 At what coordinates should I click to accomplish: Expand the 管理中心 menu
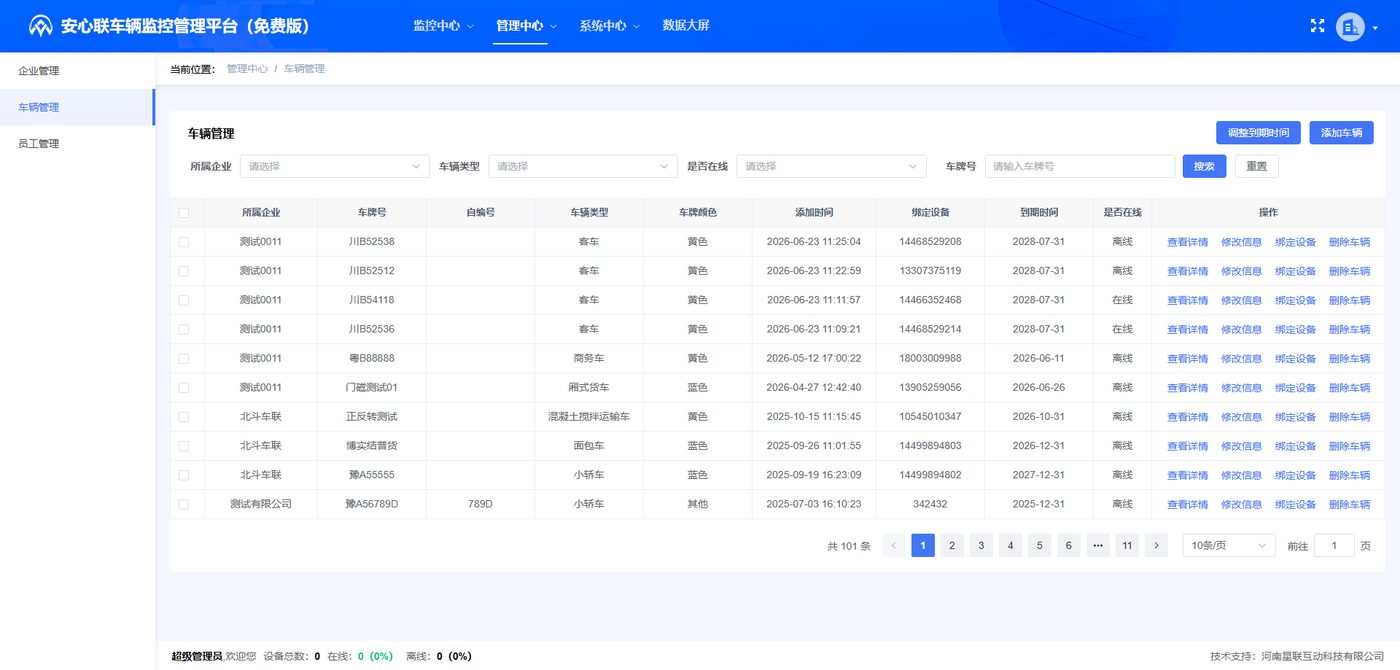pyautogui.click(x=526, y=26)
